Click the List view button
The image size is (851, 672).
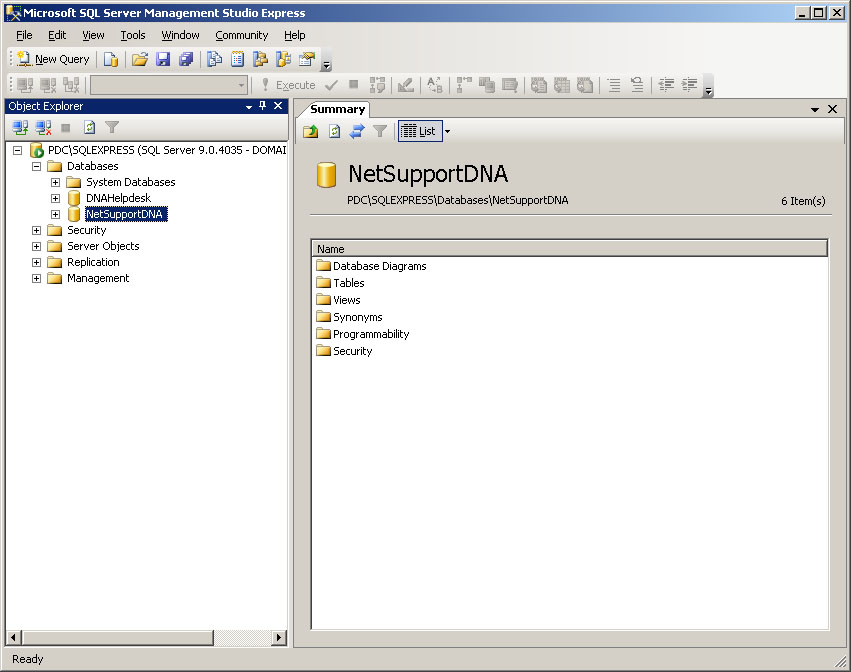coord(418,131)
